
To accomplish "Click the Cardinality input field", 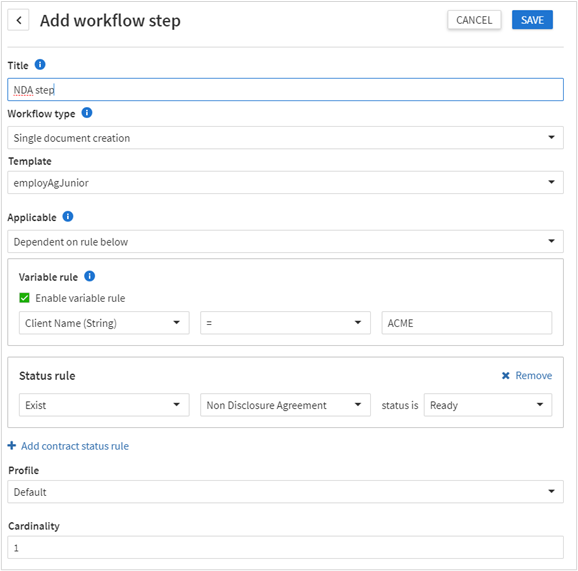I will (x=285, y=547).
